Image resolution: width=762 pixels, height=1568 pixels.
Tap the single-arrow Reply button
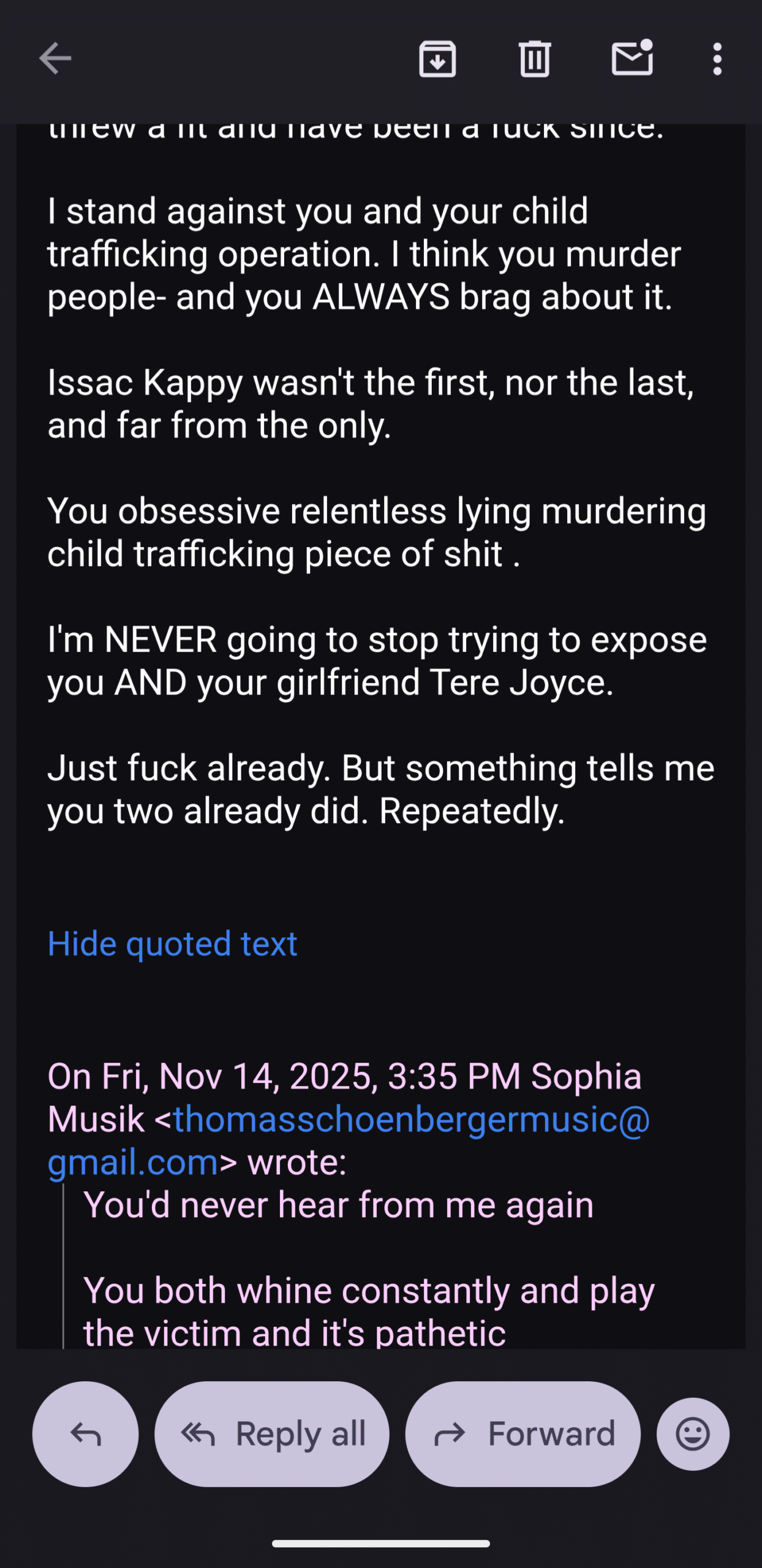pyautogui.click(x=85, y=1434)
